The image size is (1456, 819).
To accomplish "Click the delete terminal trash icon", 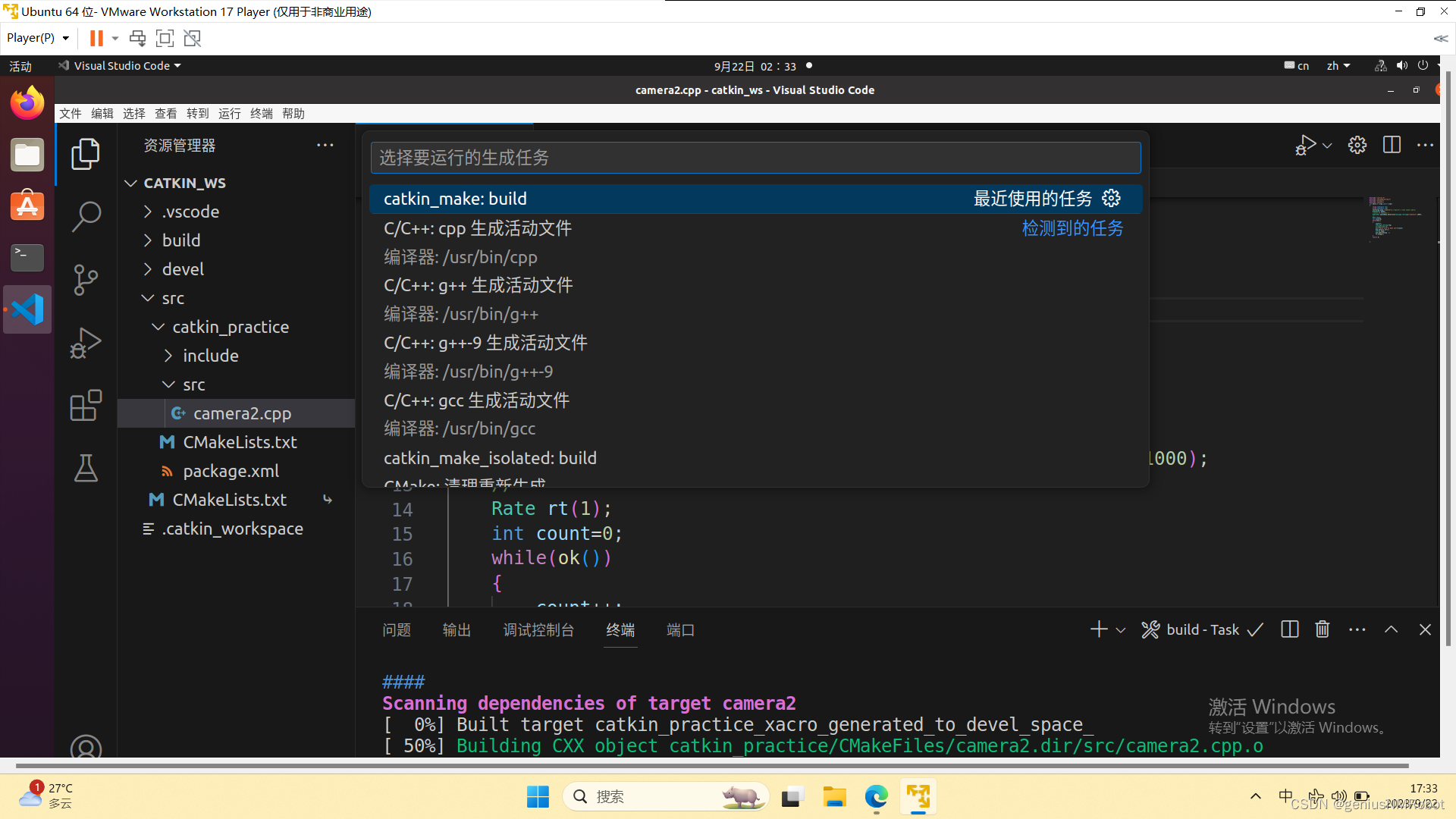I will click(1322, 629).
